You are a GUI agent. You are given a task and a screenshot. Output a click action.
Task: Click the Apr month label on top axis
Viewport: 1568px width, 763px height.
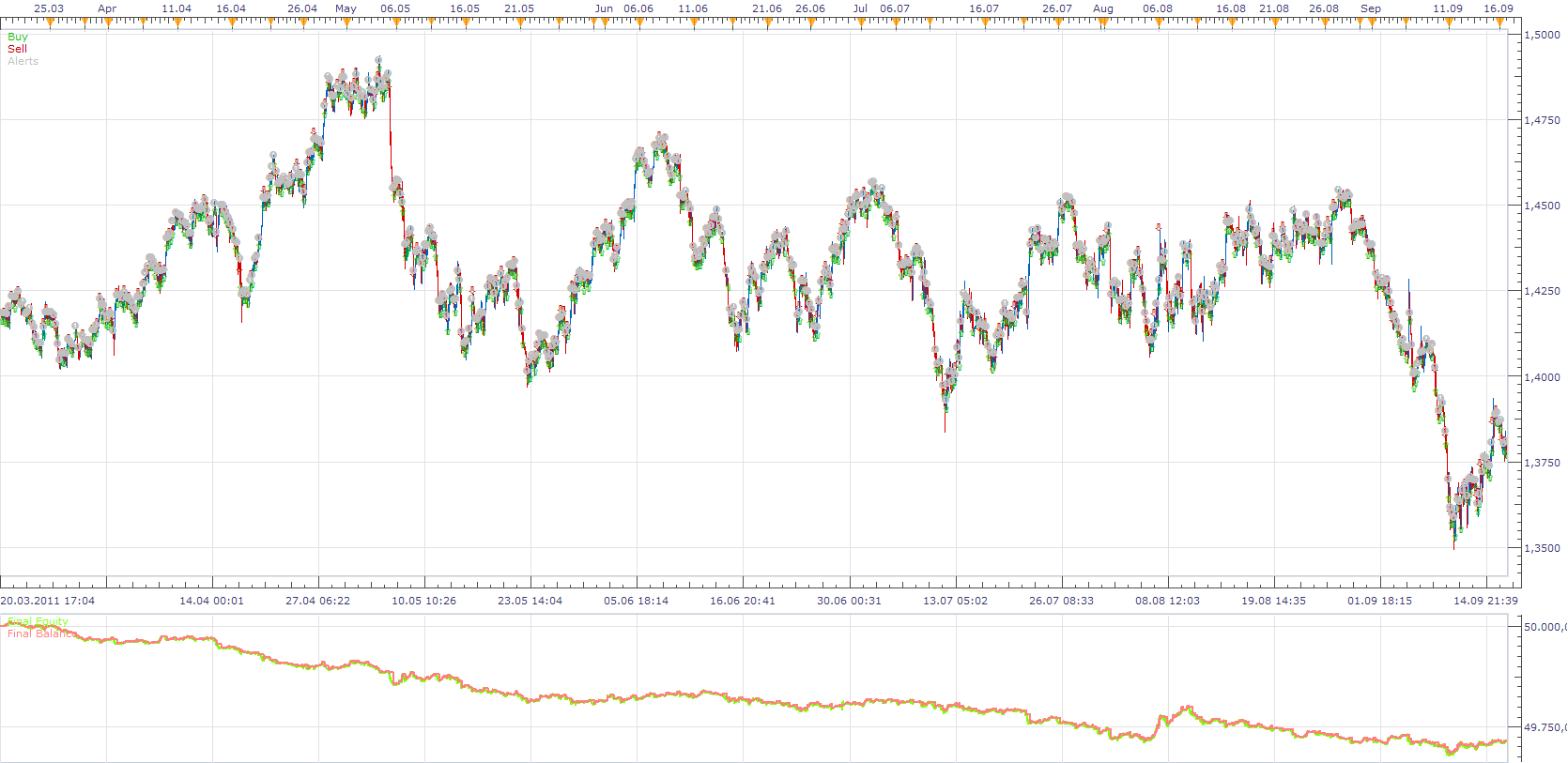tap(107, 8)
